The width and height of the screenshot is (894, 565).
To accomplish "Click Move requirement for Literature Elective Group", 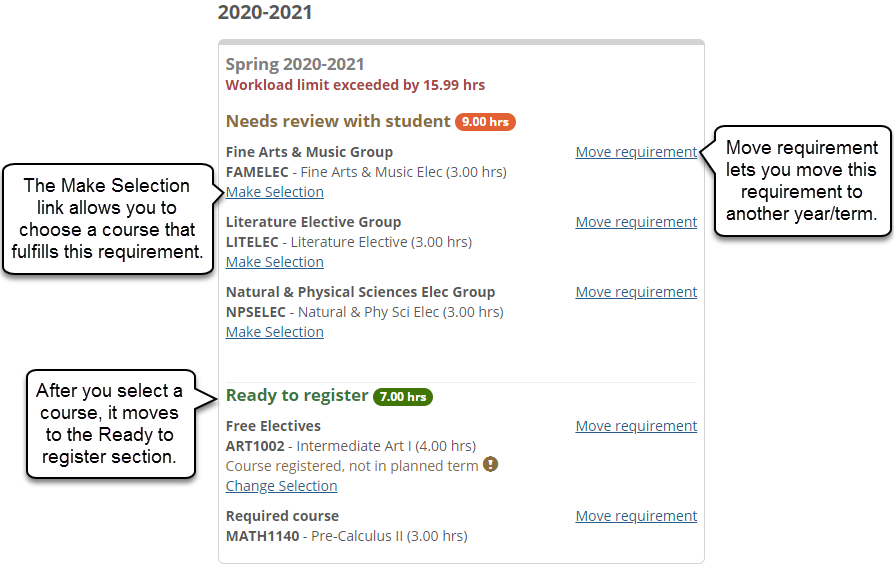I will click(x=636, y=222).
